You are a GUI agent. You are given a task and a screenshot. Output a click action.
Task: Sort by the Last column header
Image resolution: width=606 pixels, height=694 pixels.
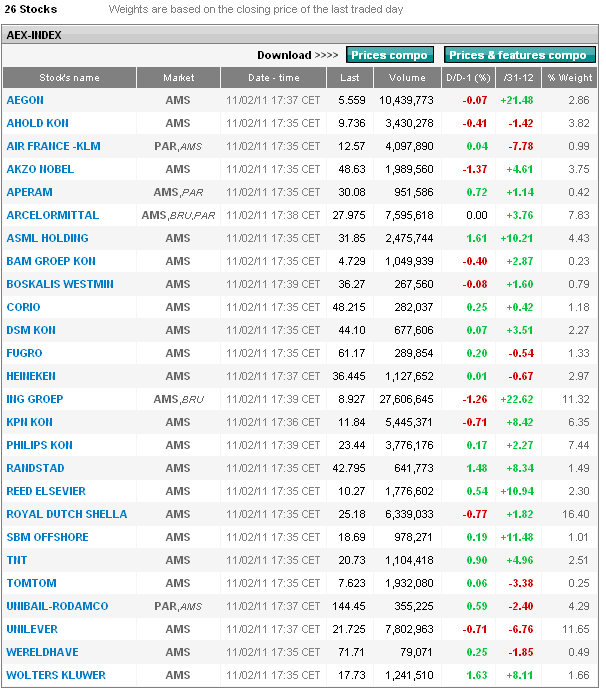click(x=350, y=78)
